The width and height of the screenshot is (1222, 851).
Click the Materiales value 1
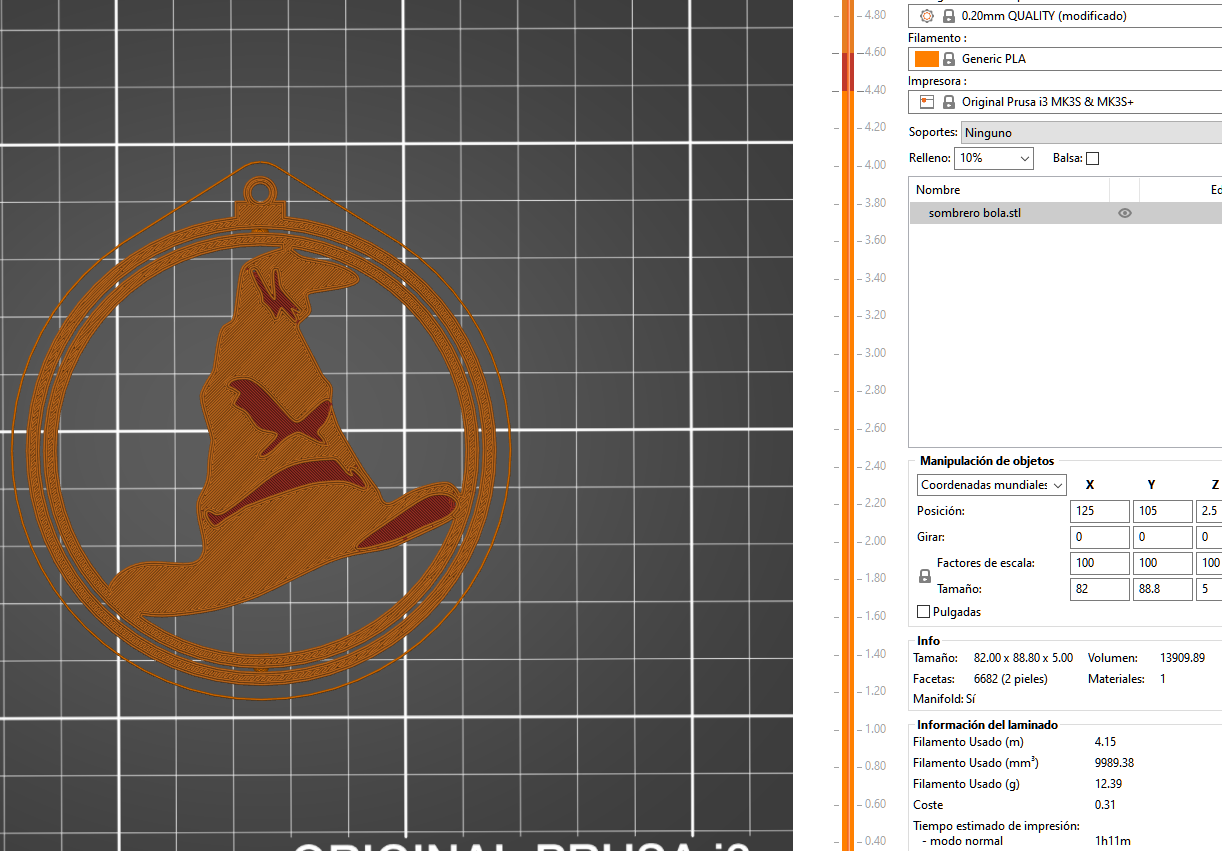point(1163,679)
